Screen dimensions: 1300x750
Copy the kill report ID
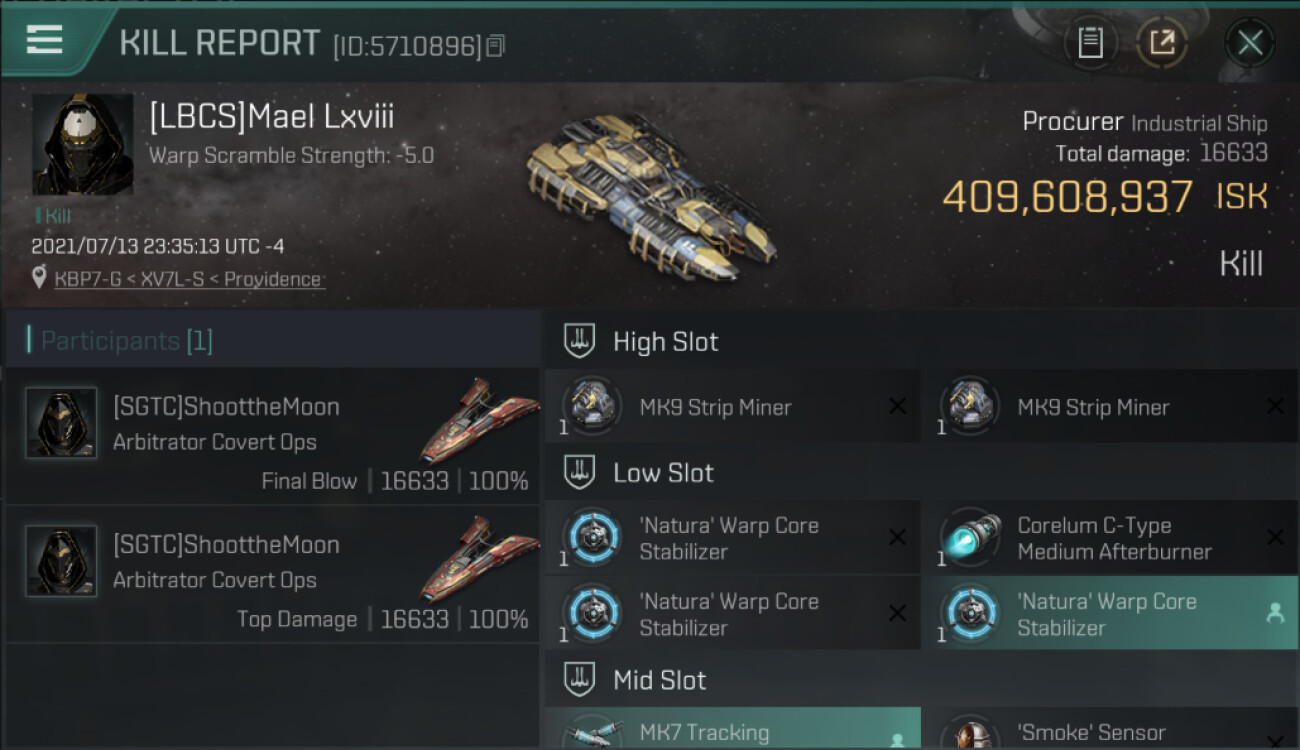496,45
